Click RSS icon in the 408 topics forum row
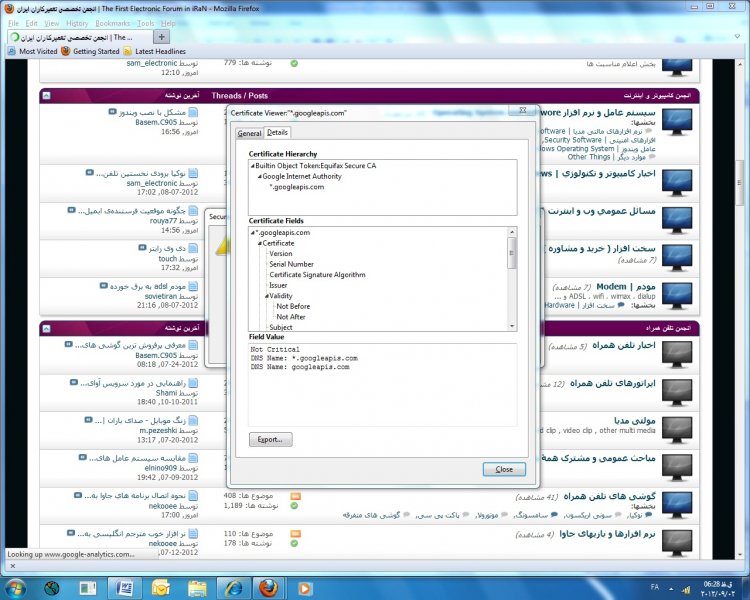750x600 pixels. coord(296,496)
